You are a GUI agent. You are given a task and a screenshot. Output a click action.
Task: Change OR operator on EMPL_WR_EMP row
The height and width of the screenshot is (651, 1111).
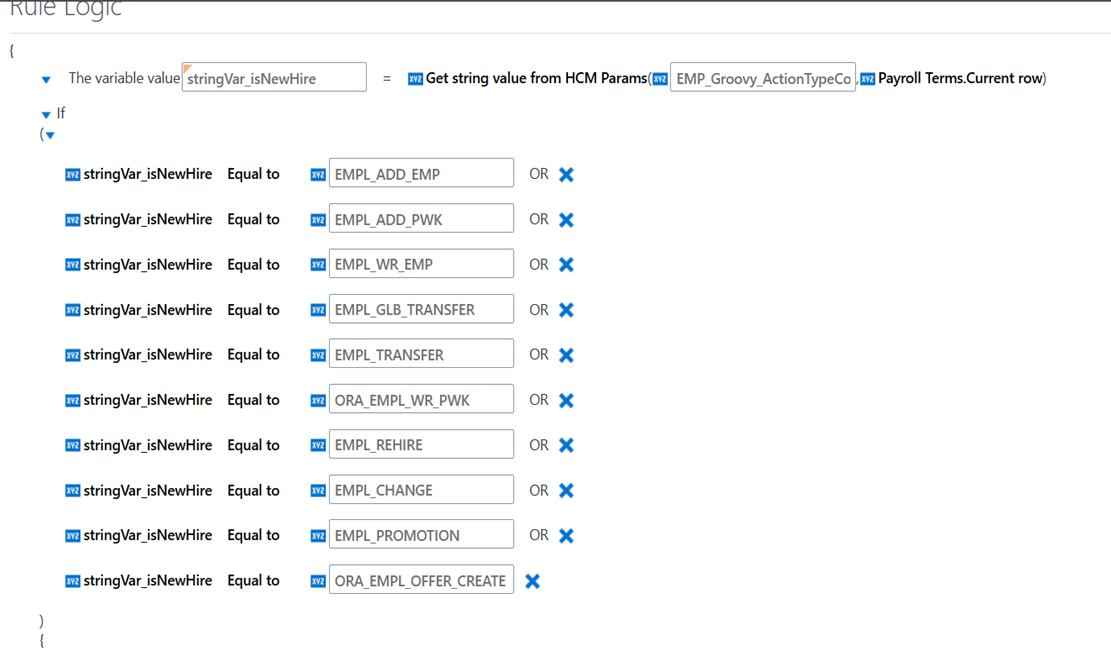pyautogui.click(x=538, y=264)
